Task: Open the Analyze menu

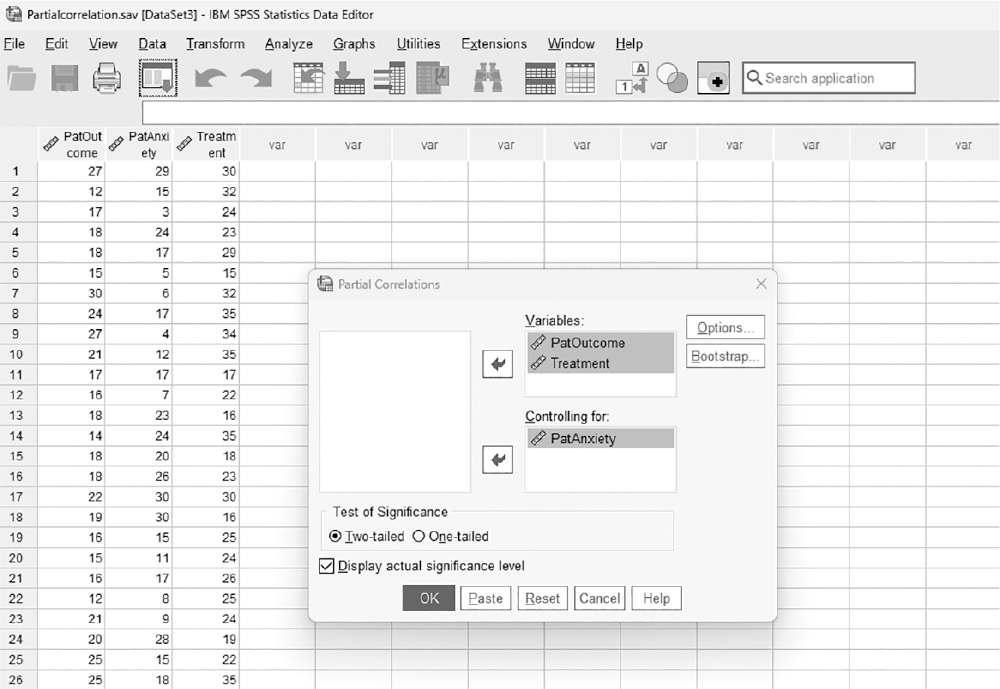Action: 289,44
